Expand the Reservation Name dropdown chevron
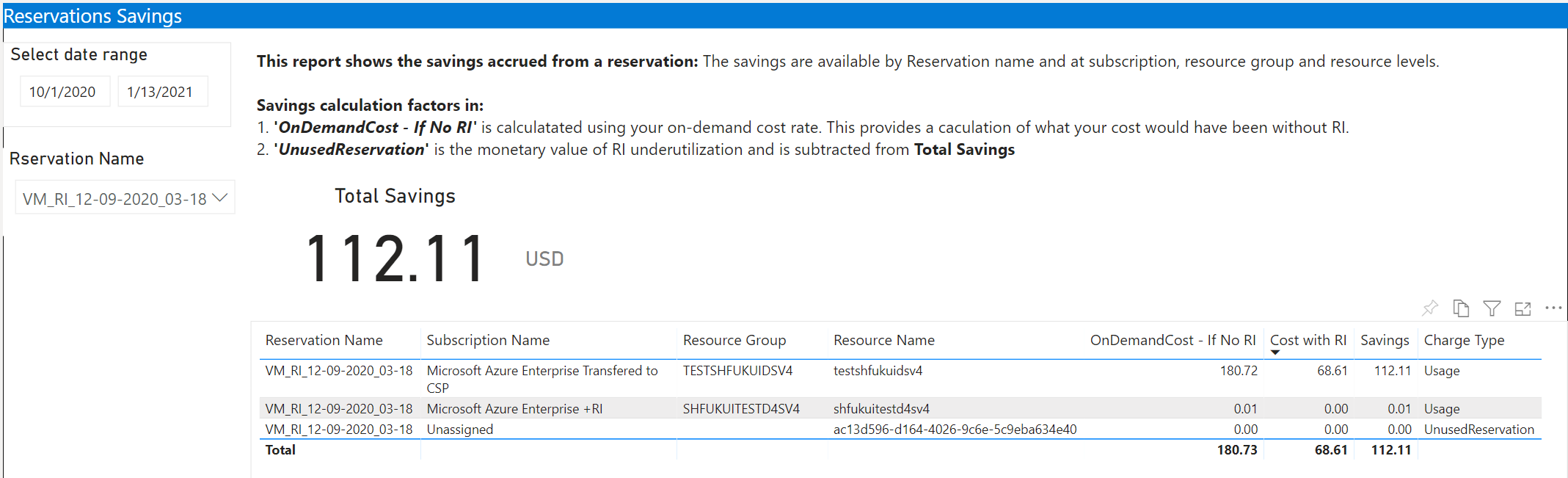Image resolution: width=1568 pixels, height=478 pixels. [219, 198]
